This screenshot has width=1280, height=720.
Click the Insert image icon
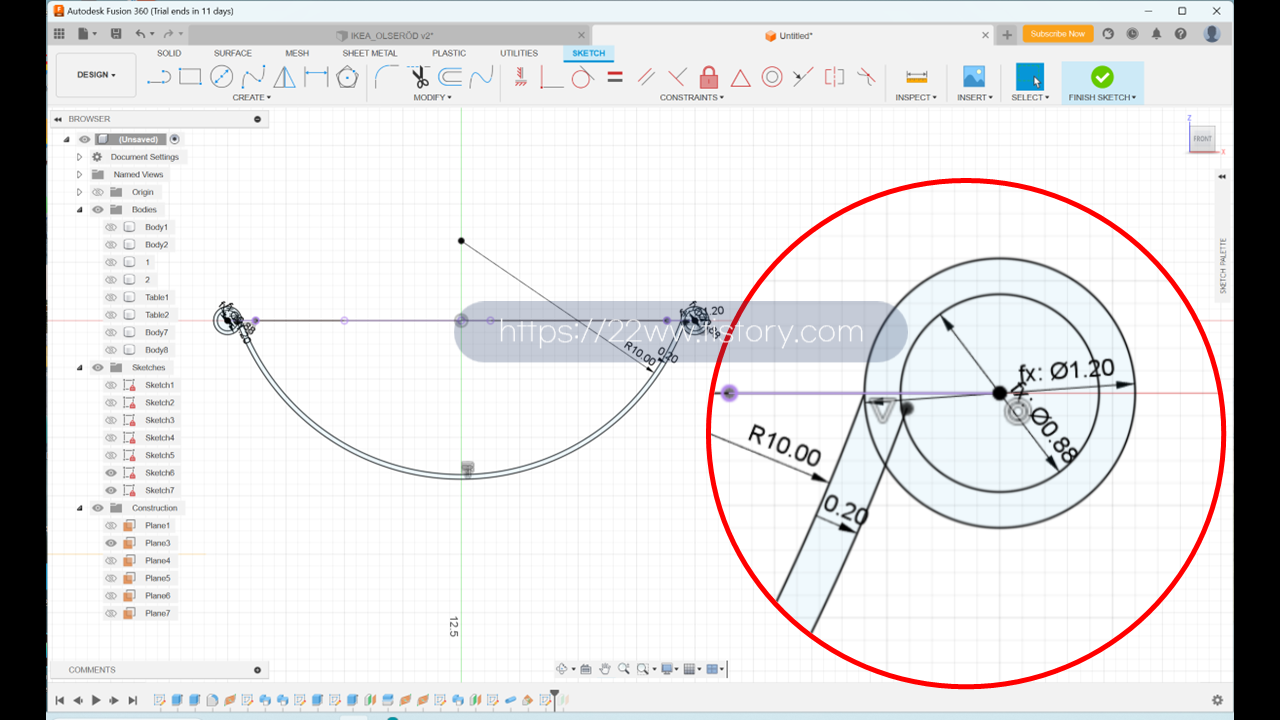pyautogui.click(x=974, y=77)
